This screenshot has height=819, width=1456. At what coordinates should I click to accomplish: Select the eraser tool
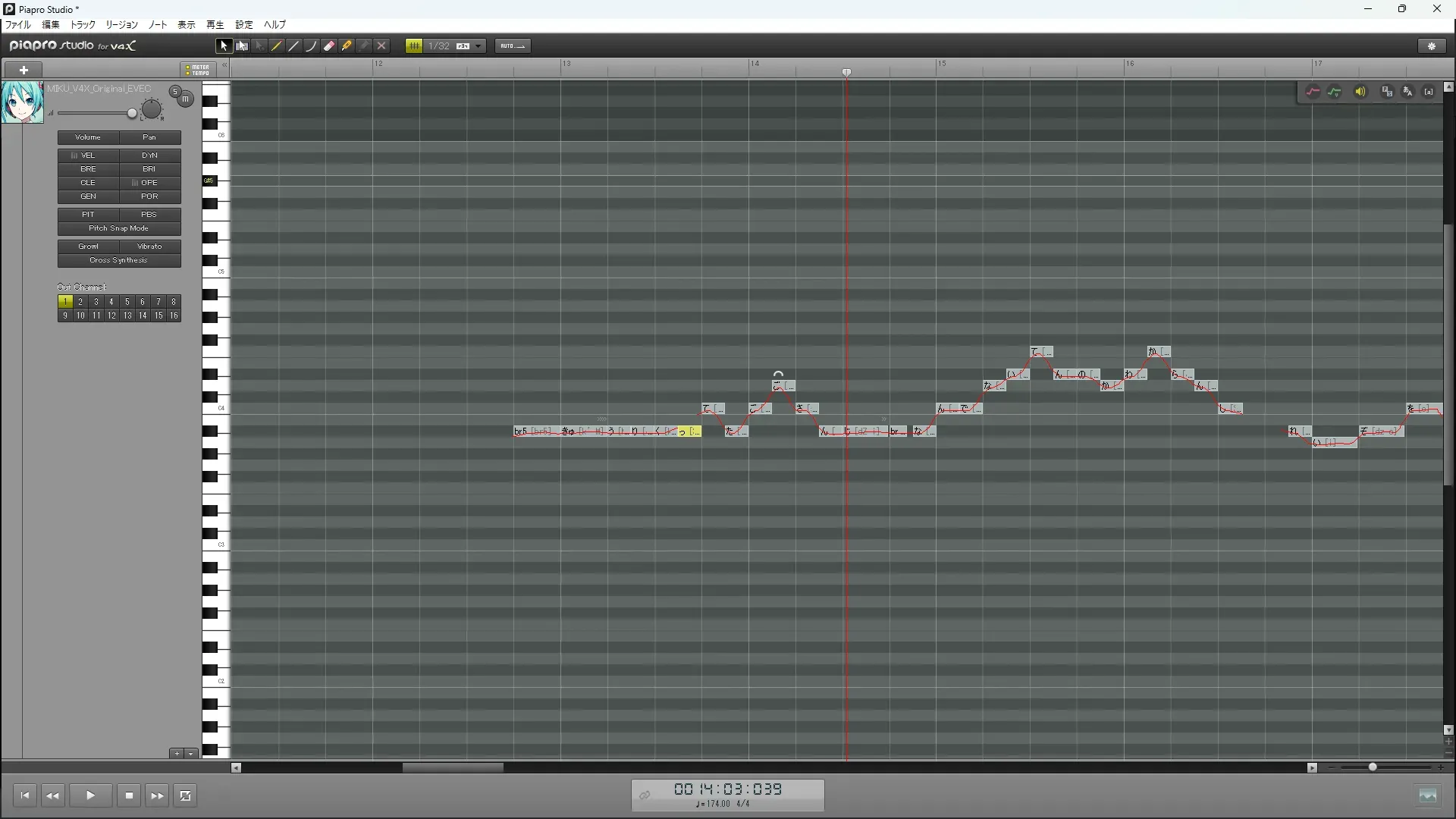pyautogui.click(x=329, y=46)
